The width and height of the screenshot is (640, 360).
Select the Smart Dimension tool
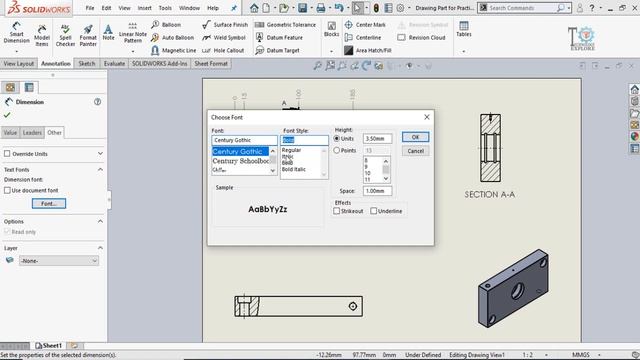16,33
